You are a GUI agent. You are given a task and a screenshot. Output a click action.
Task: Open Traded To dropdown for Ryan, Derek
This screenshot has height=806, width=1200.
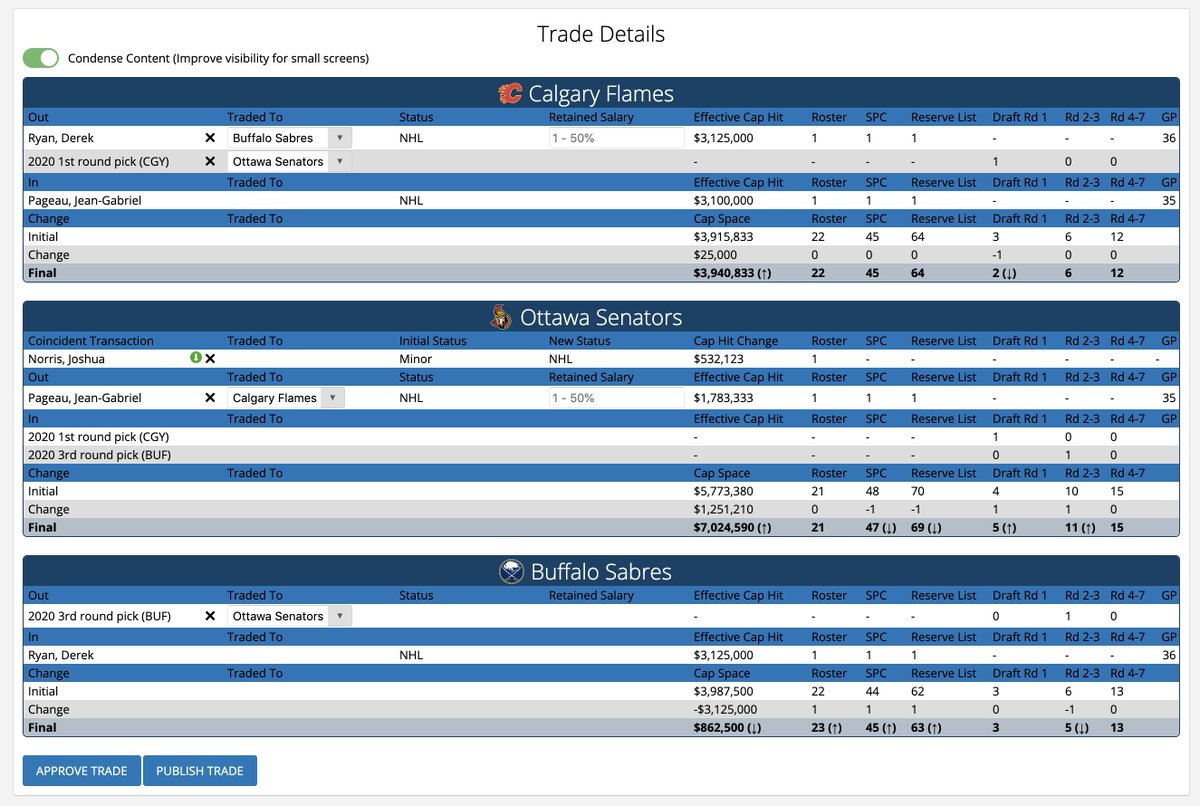coord(289,138)
